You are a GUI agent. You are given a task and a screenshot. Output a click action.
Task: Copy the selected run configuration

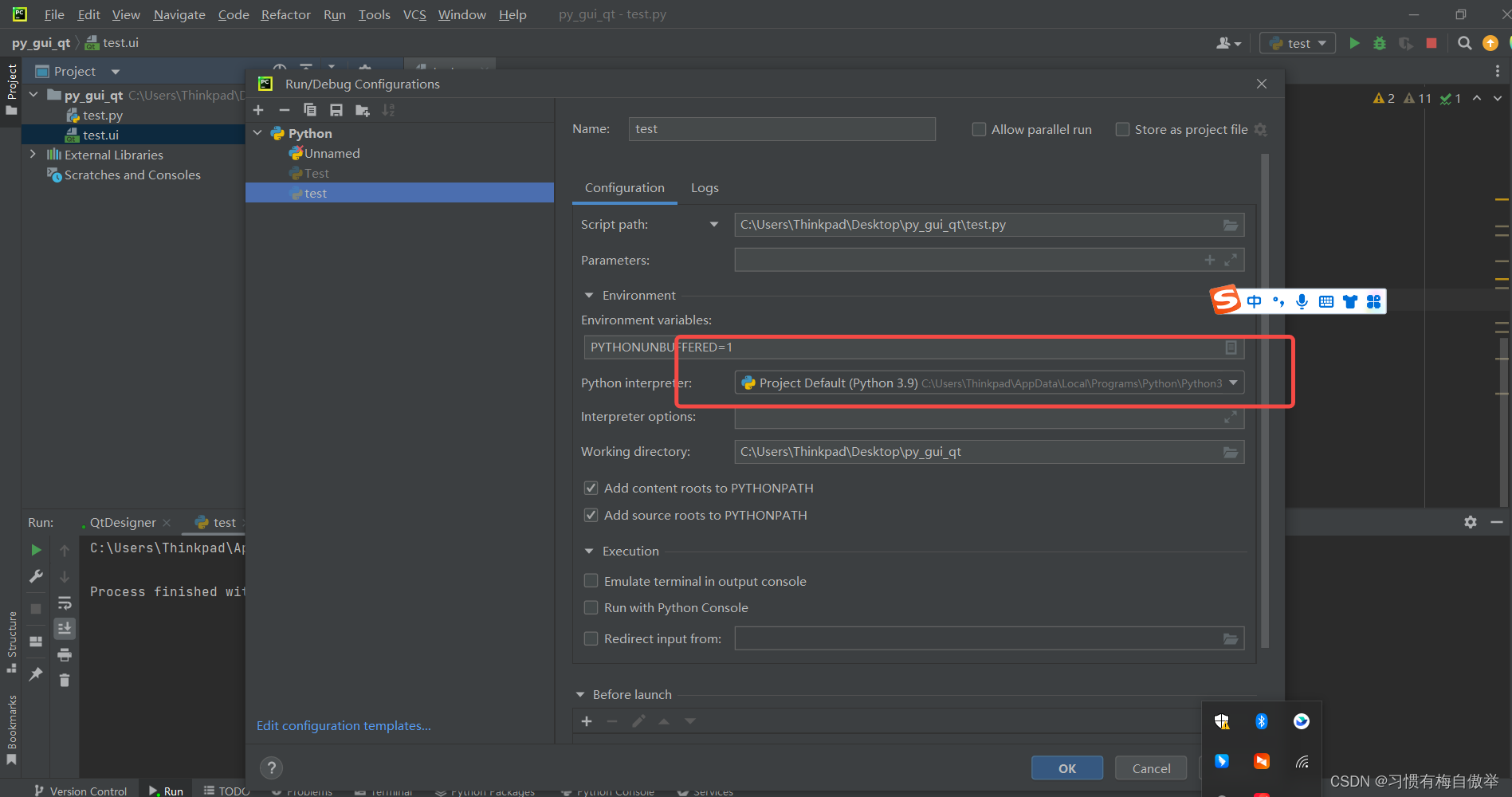(x=310, y=109)
